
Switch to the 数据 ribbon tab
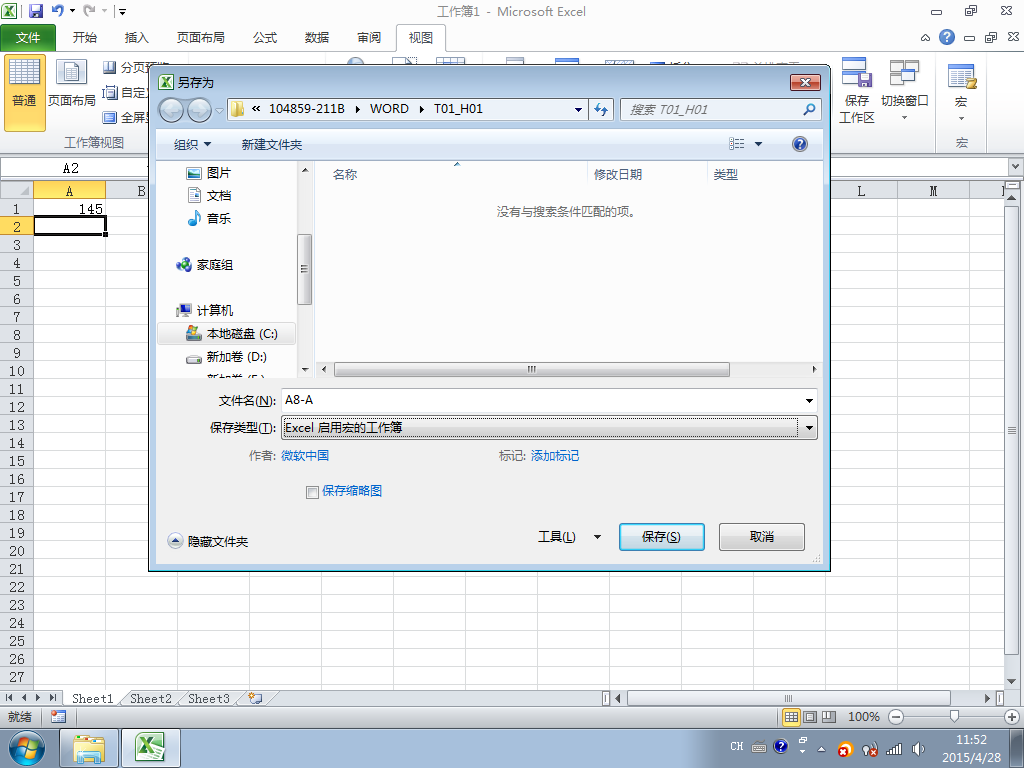[317, 38]
